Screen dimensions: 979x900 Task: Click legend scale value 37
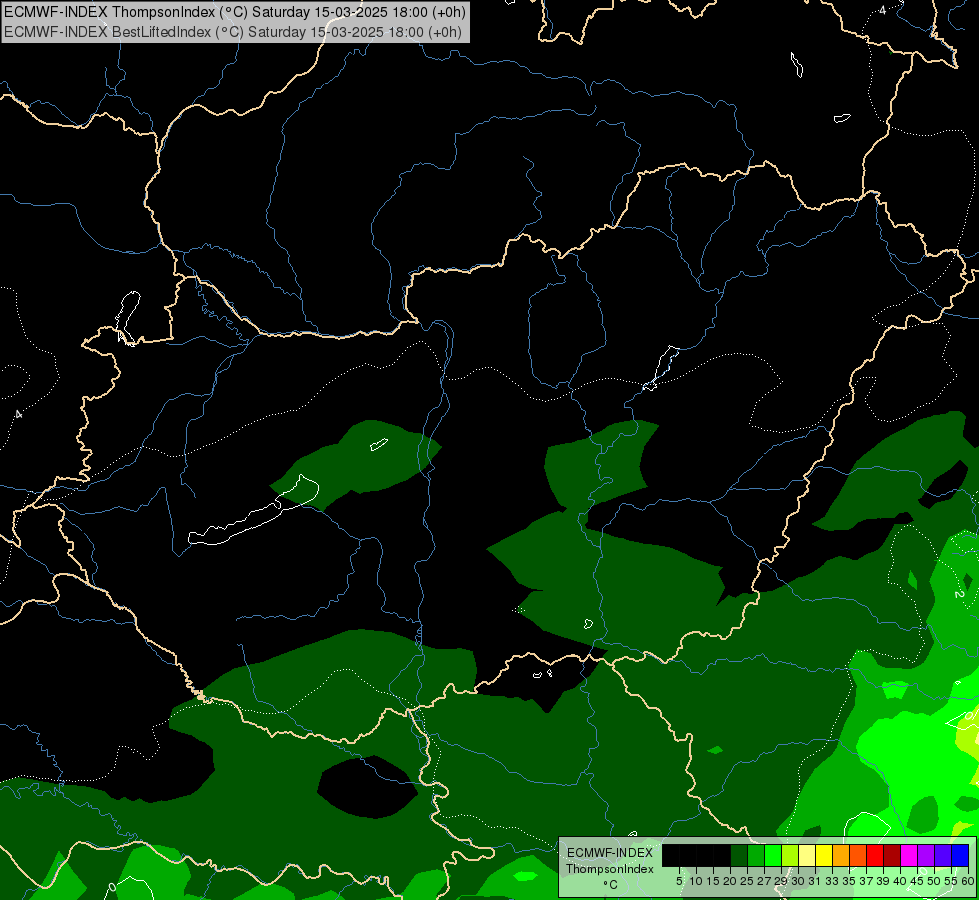coord(866,881)
